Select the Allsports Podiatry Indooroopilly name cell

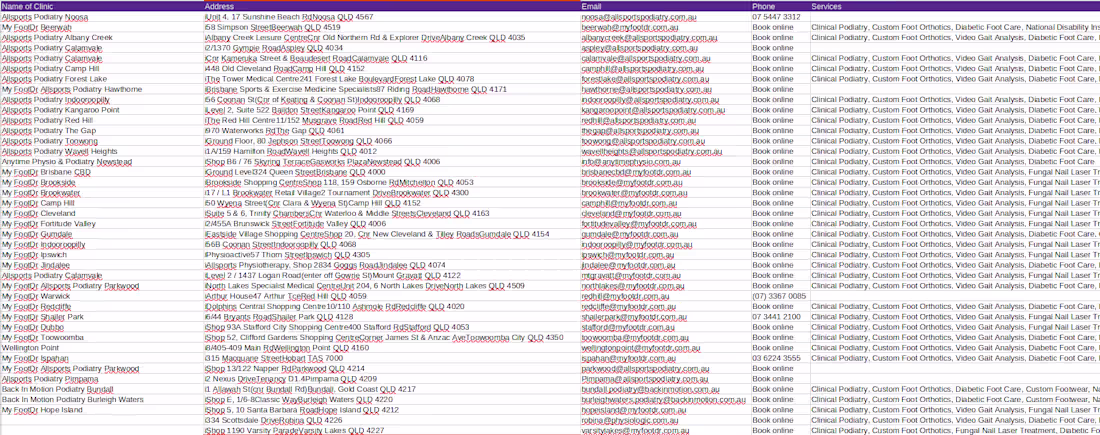click(102, 100)
